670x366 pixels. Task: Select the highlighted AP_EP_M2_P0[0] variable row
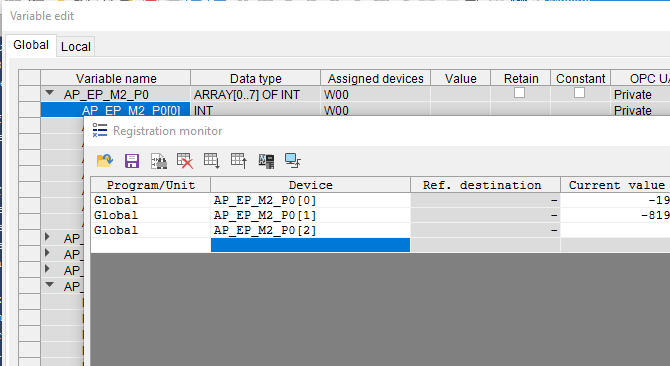pos(116,110)
